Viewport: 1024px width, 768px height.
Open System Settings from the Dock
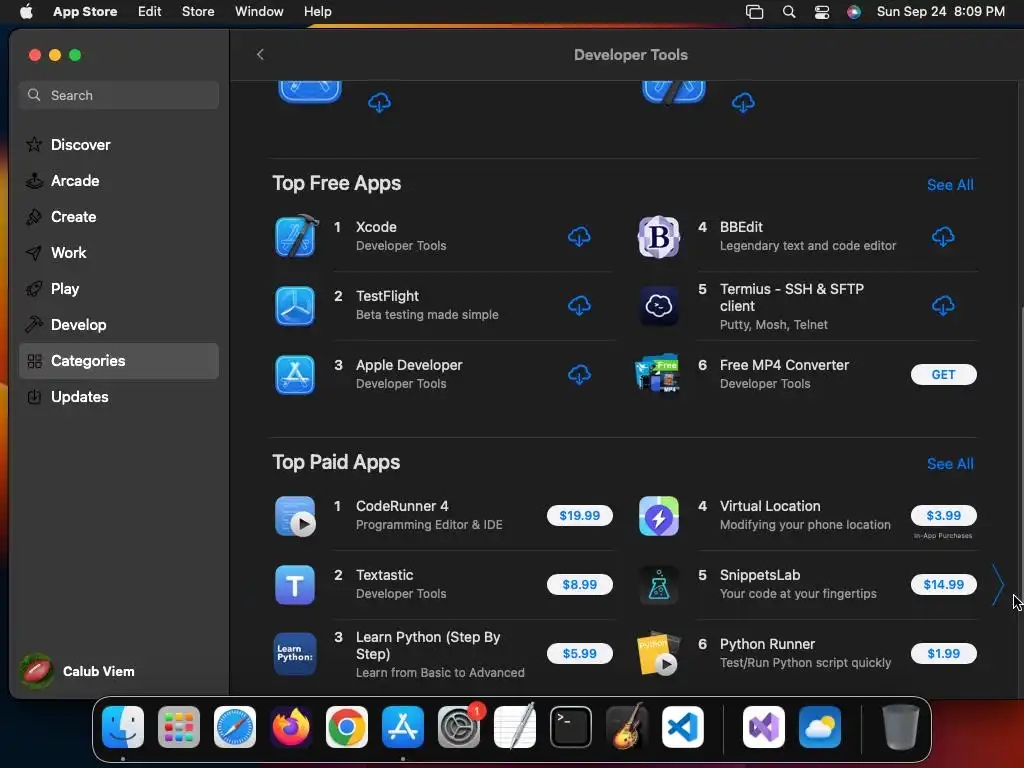click(458, 727)
